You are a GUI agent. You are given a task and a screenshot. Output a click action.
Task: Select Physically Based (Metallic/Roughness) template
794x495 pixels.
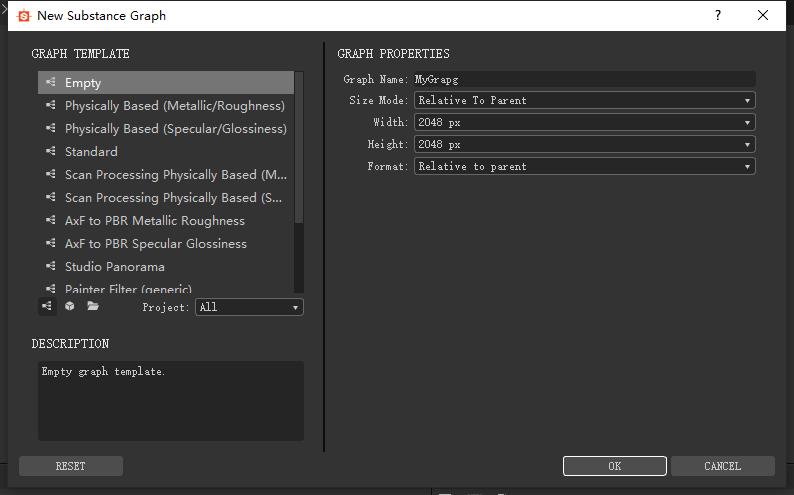pos(166,106)
